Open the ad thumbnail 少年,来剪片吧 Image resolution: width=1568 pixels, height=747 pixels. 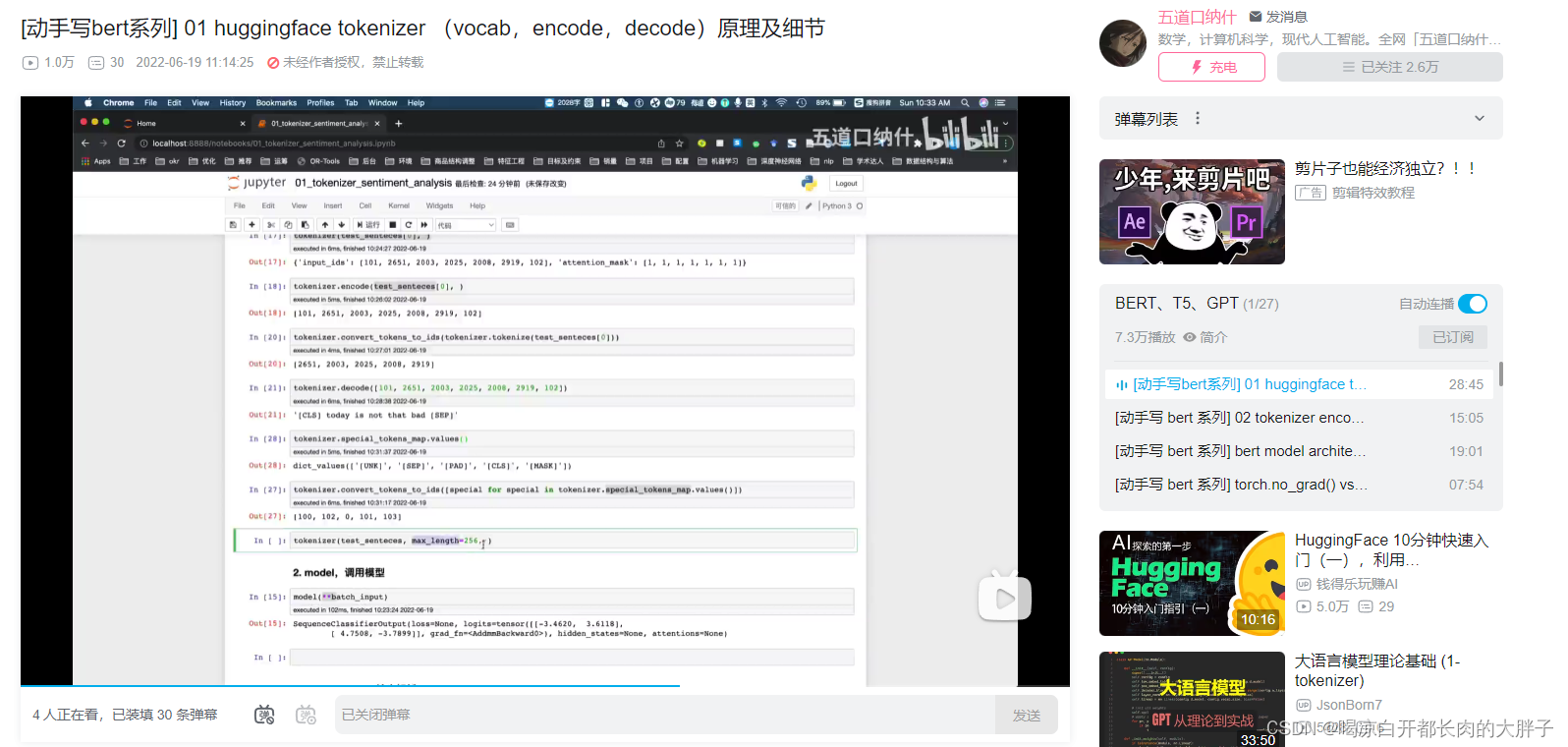click(x=1192, y=211)
